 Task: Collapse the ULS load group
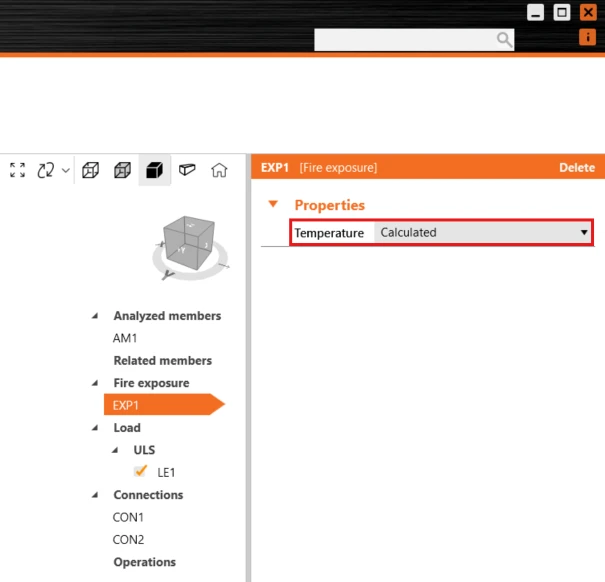115,450
